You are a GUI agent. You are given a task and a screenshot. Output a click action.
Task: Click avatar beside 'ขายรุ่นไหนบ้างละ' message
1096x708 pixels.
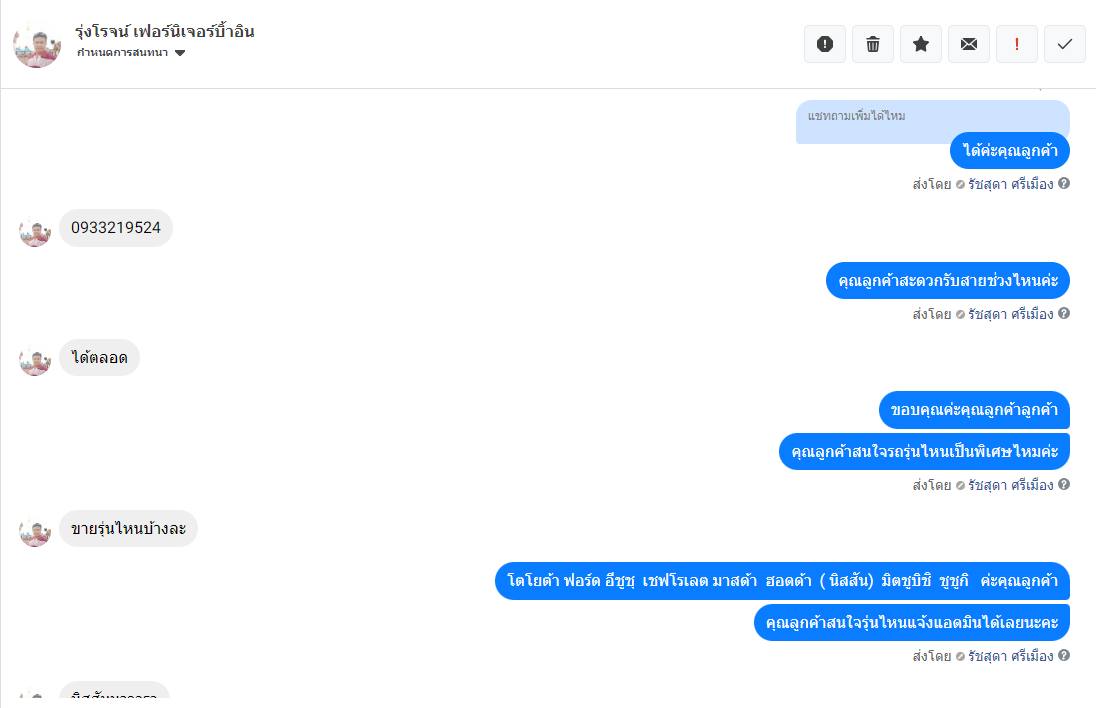pos(35,531)
